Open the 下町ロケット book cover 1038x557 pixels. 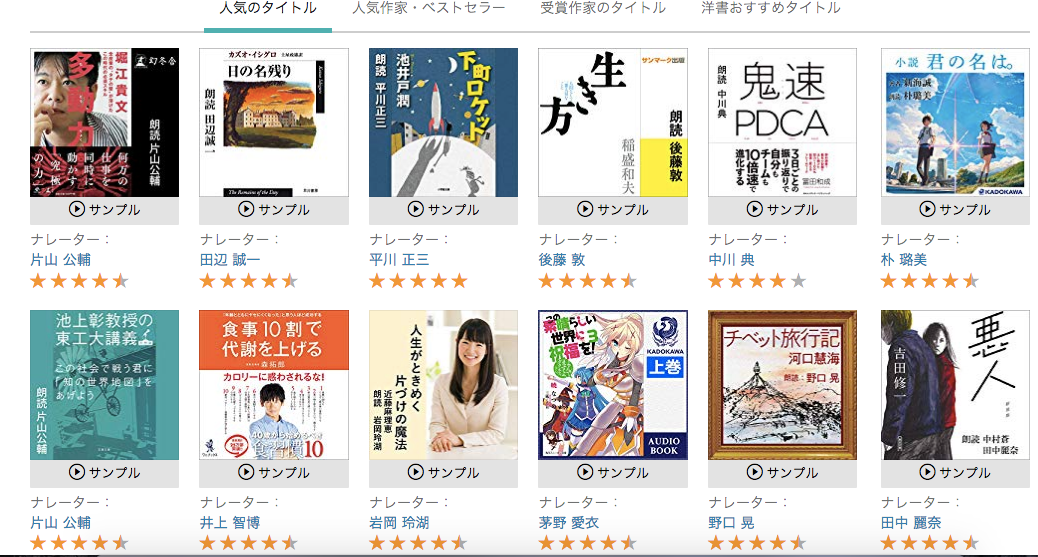click(444, 123)
